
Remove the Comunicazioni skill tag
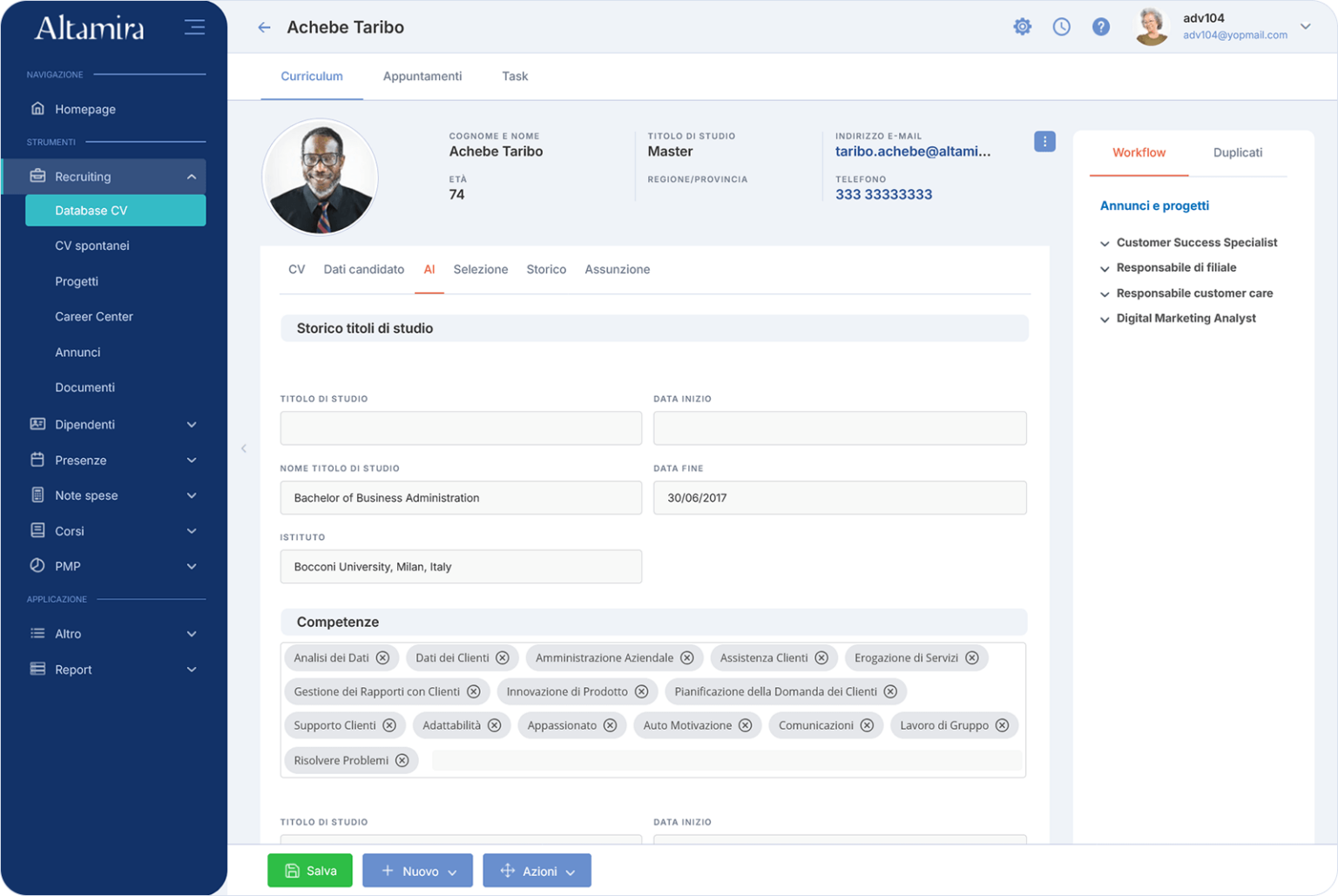tap(867, 725)
